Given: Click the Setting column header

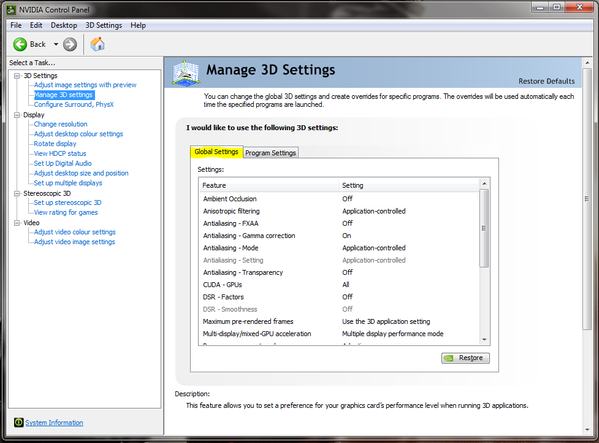Looking at the screenshot, I should pos(409,185).
